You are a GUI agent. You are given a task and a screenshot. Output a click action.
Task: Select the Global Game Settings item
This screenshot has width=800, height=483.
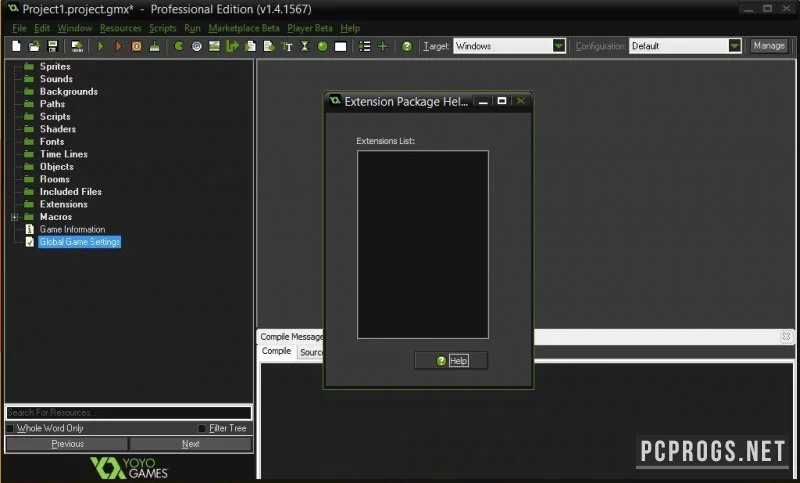coord(80,242)
